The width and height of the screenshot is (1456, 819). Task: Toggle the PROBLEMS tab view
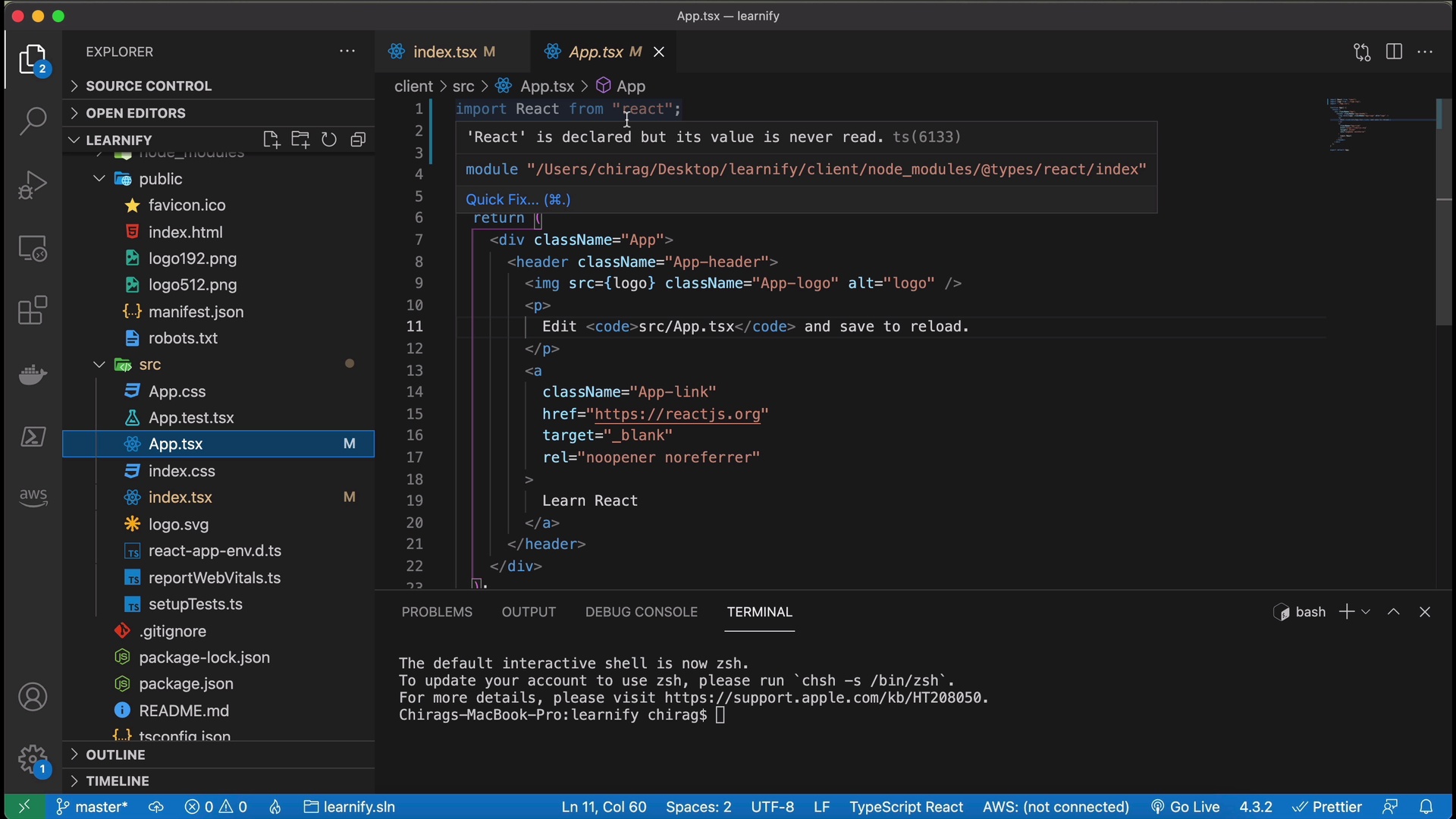(x=436, y=611)
